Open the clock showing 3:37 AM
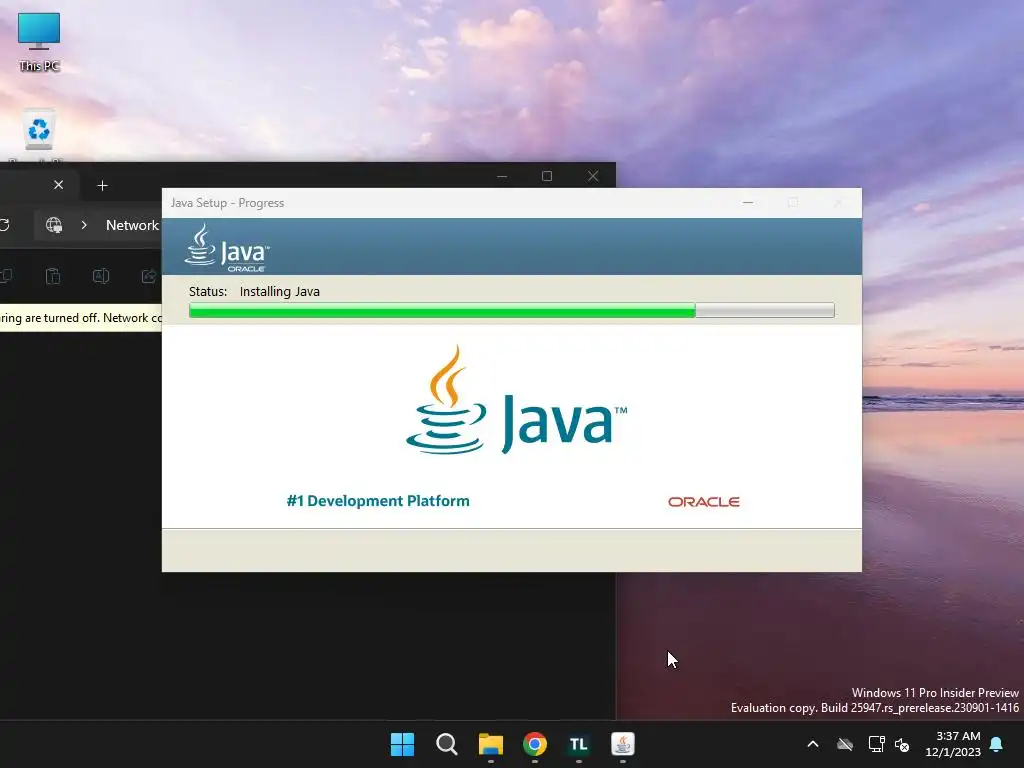The image size is (1024, 768). click(x=953, y=744)
